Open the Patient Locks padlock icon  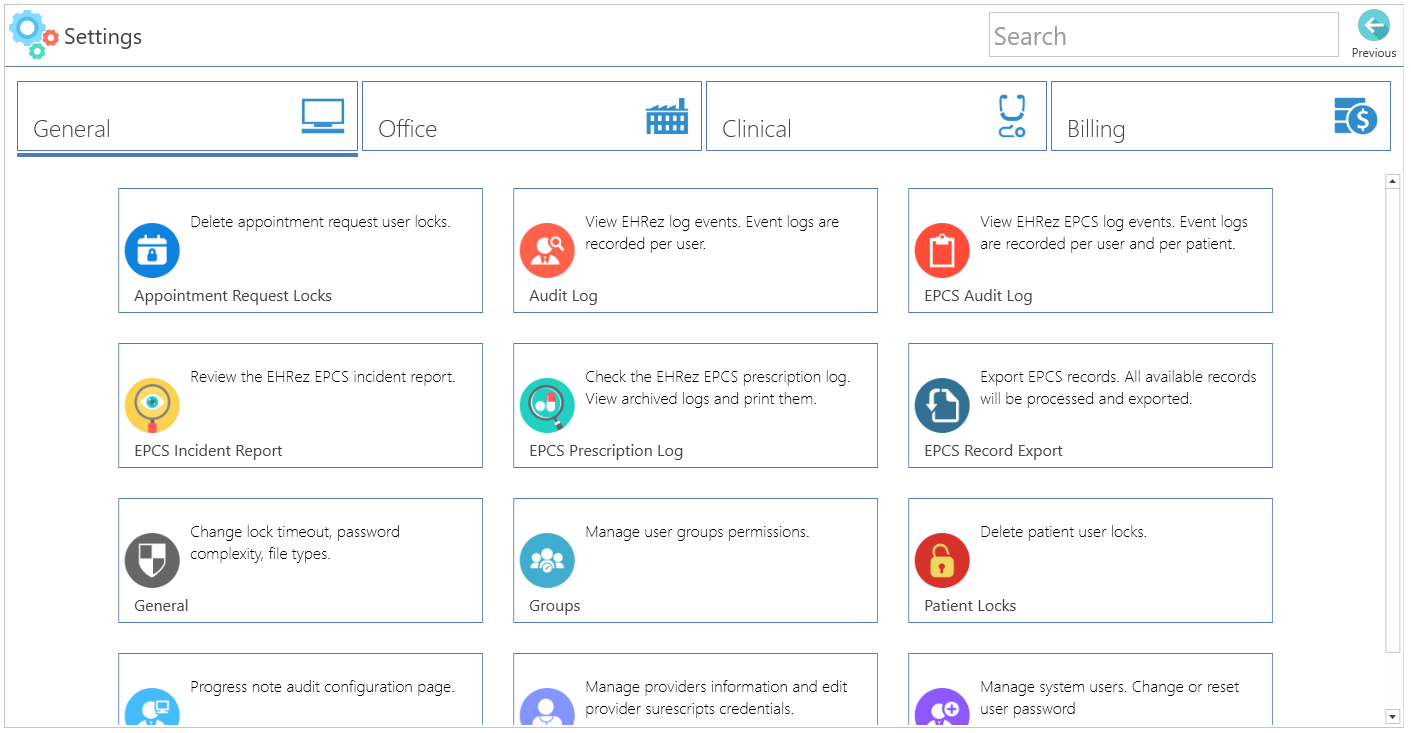pyautogui.click(x=942, y=560)
